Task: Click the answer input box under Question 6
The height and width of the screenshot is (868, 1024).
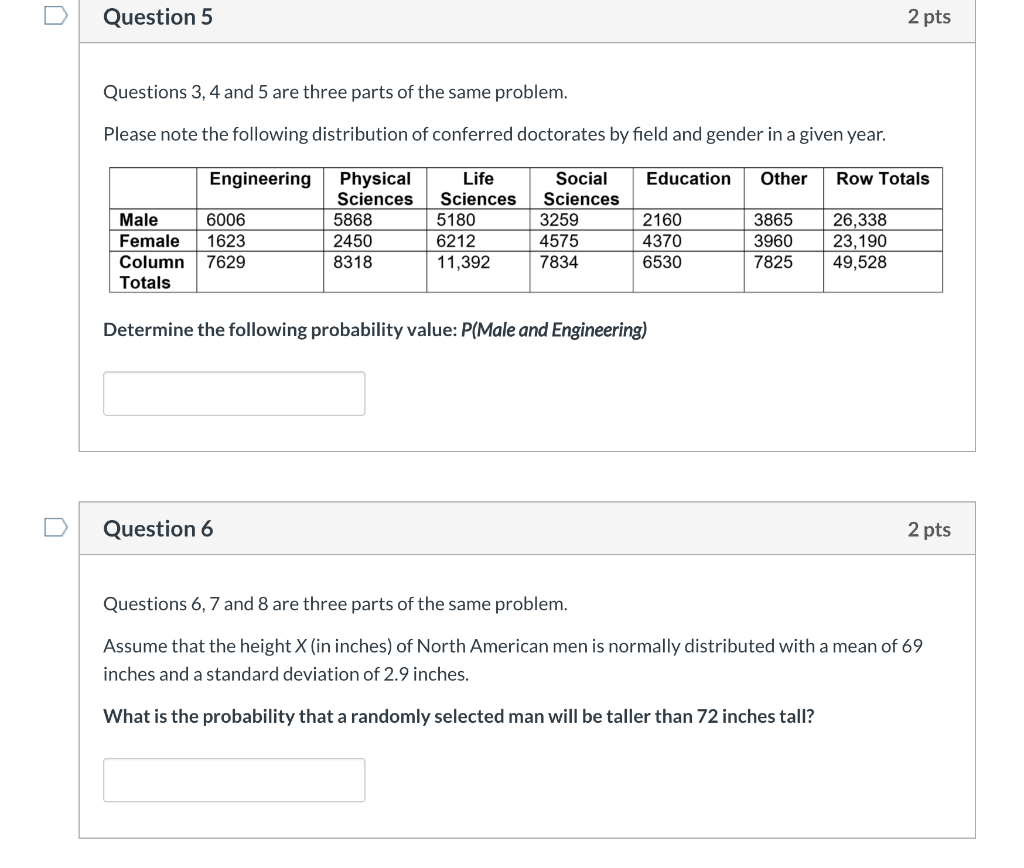Action: 233,780
